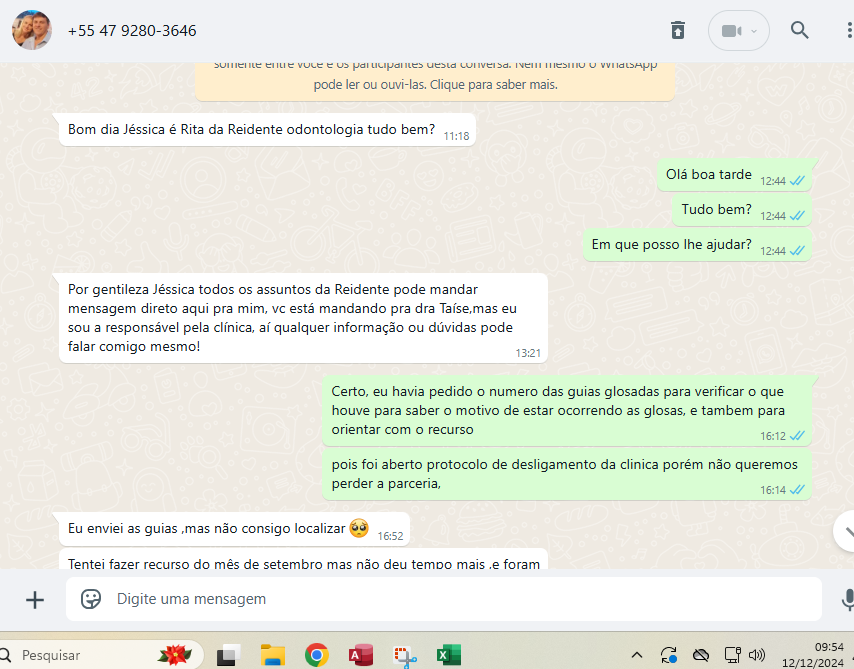This screenshot has height=669, width=854.
Task: Click the trash restore icon in chat header
Action: click(x=678, y=30)
